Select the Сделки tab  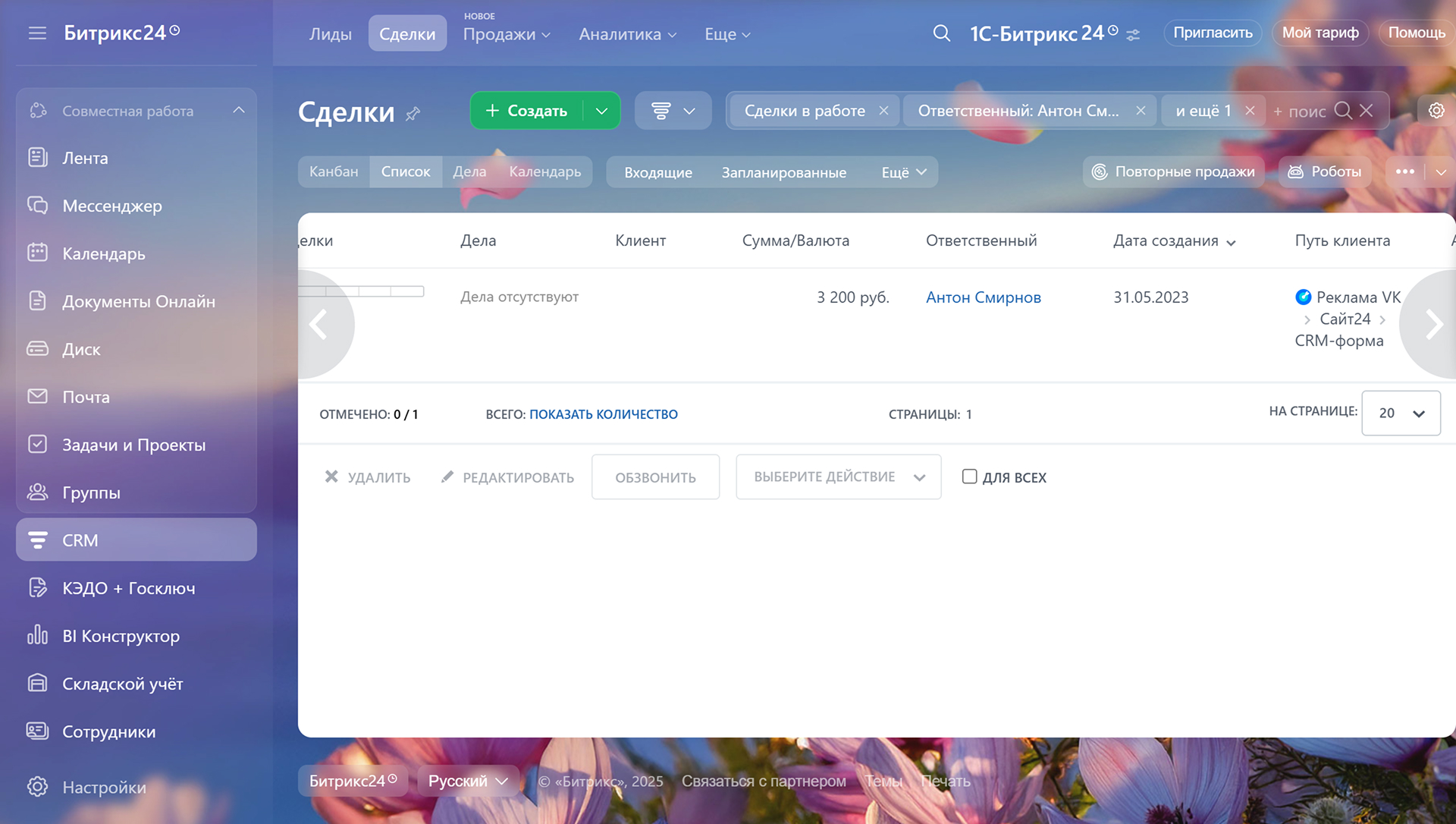(407, 34)
